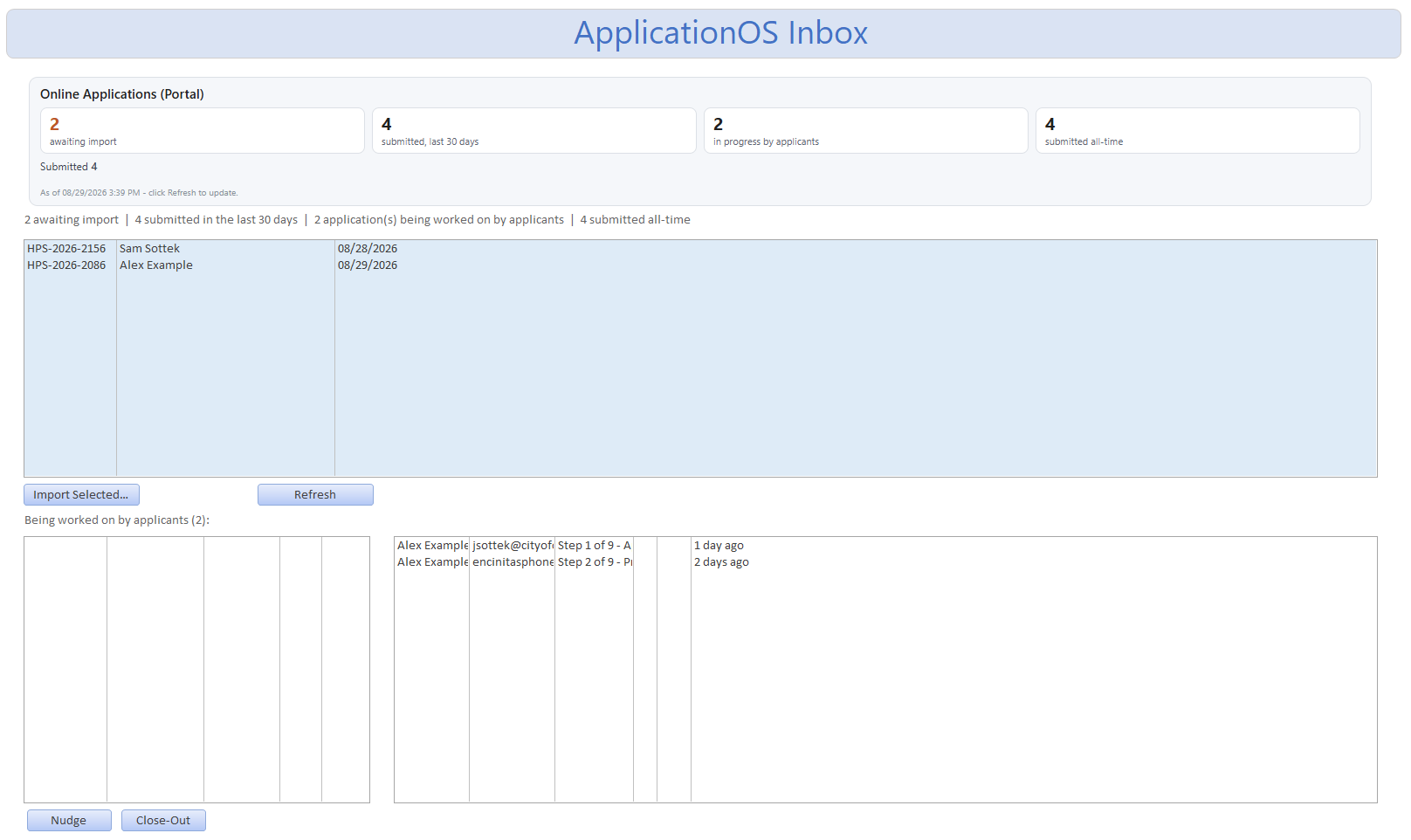Click the '2 days ago' cell
Screen dimensions: 1411x840
click(x=721, y=562)
